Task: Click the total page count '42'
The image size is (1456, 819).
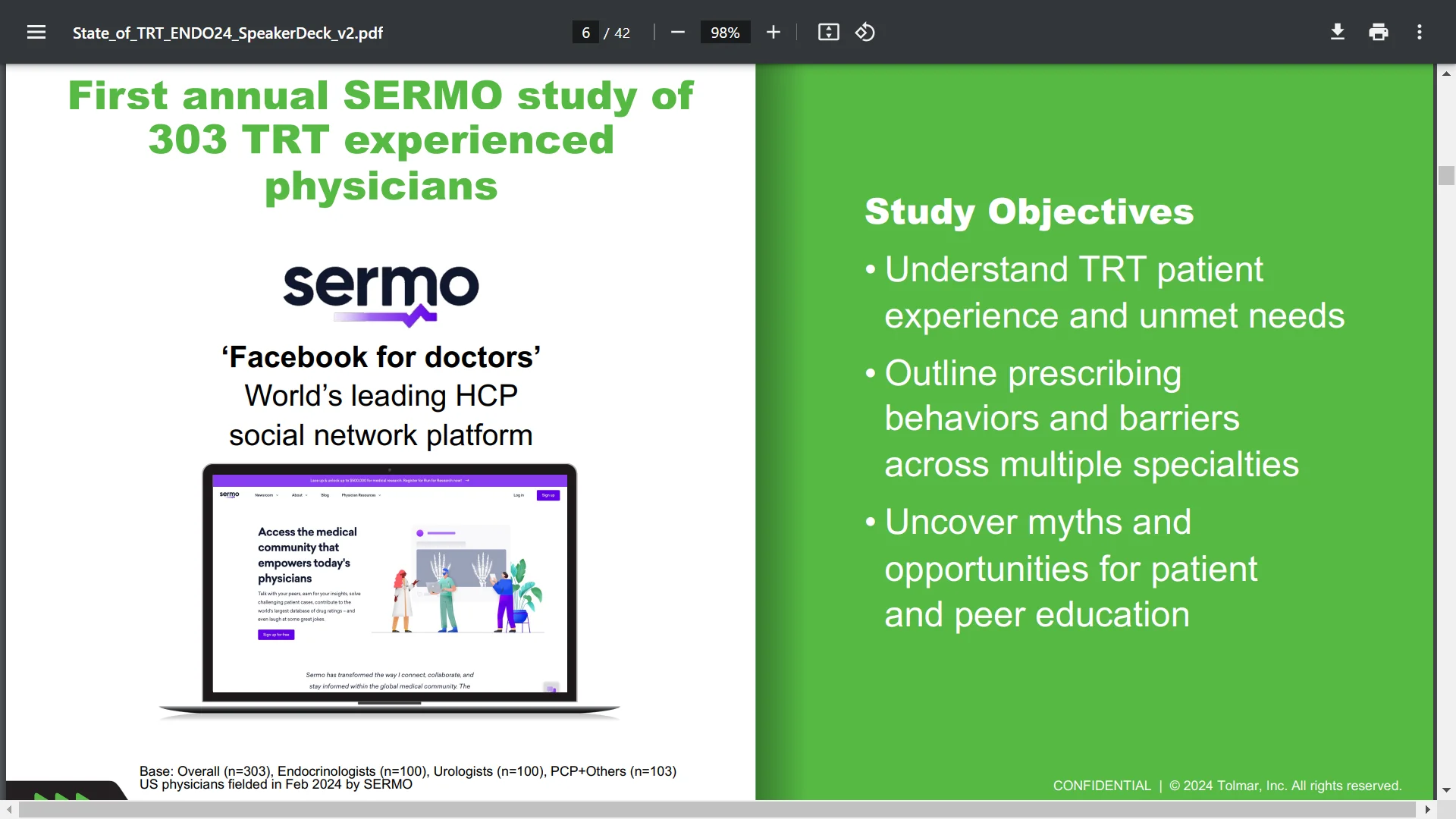Action: [x=622, y=33]
